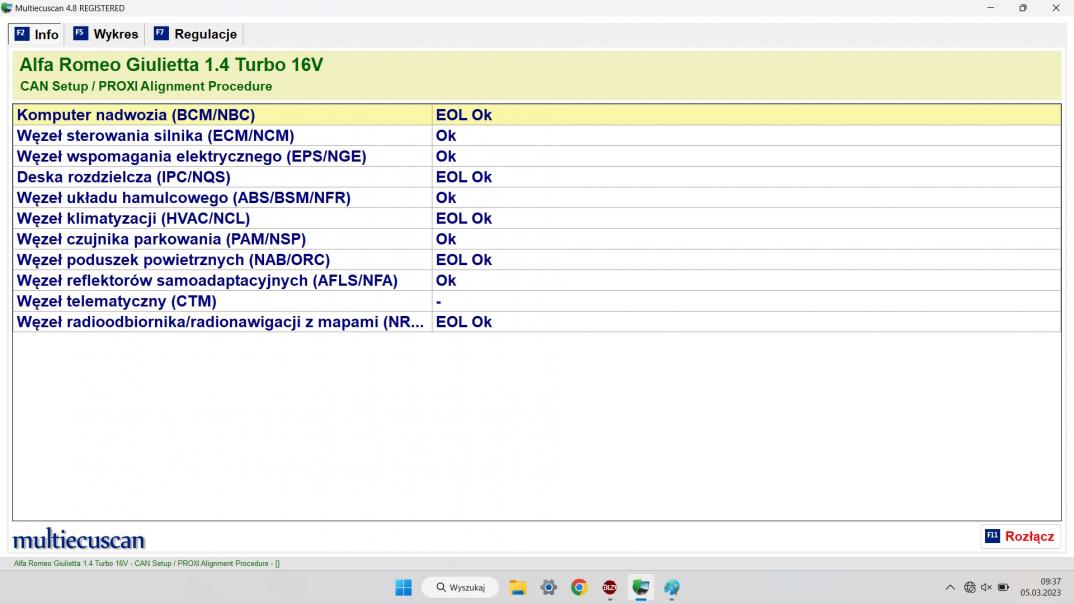
Task: Select Węzeł układu hamulcowego (ABS/BSM/NFR) row
Action: [537, 198]
